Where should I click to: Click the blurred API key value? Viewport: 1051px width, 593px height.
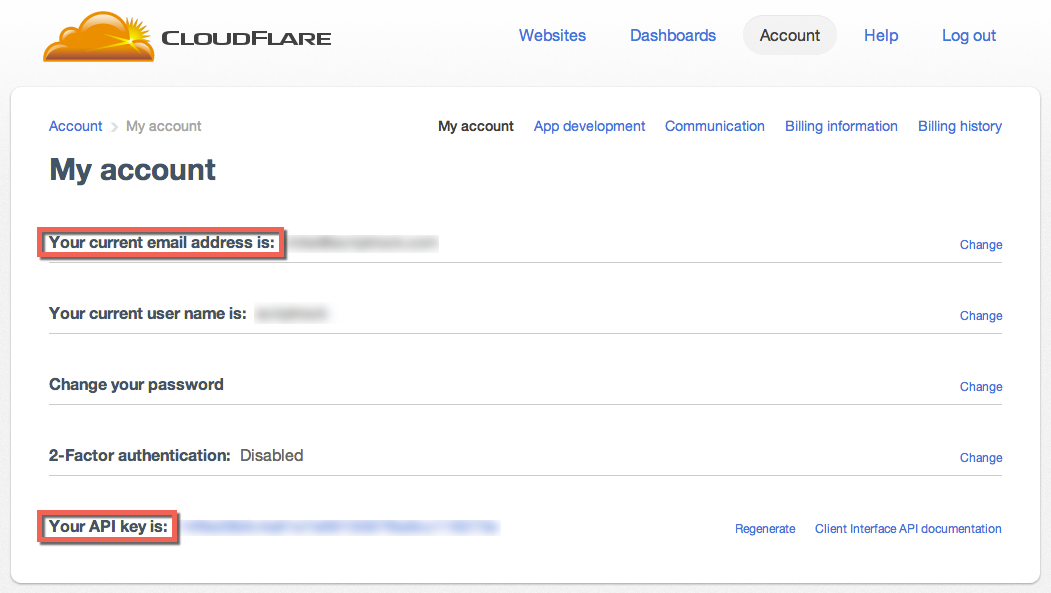tap(341, 527)
